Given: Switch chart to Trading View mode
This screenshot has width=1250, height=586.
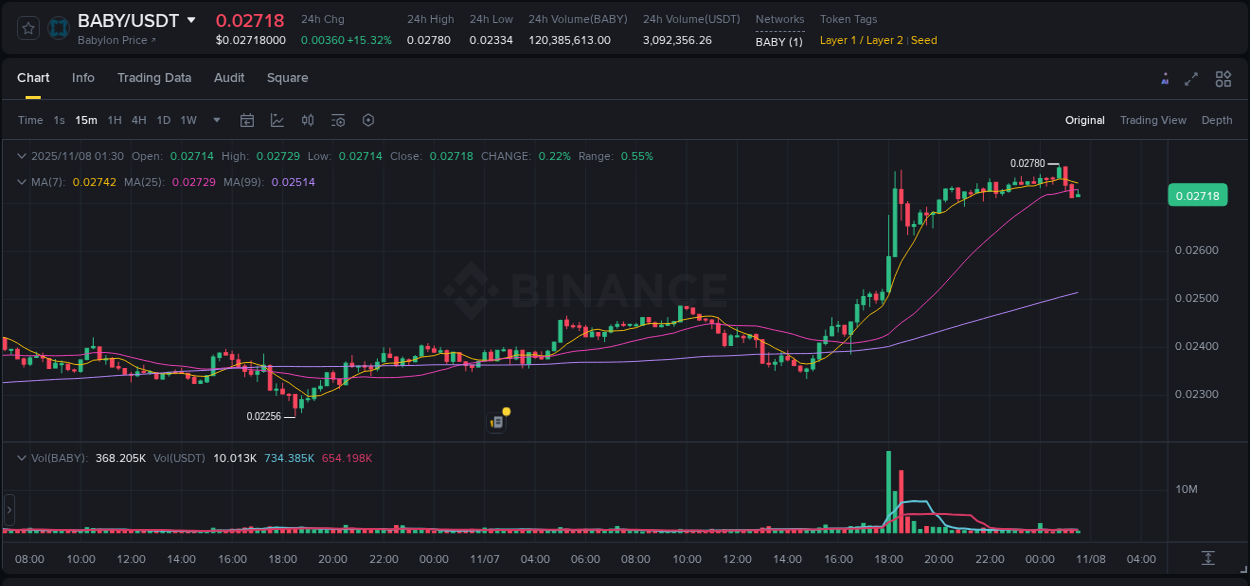Looking at the screenshot, I should (x=1153, y=120).
